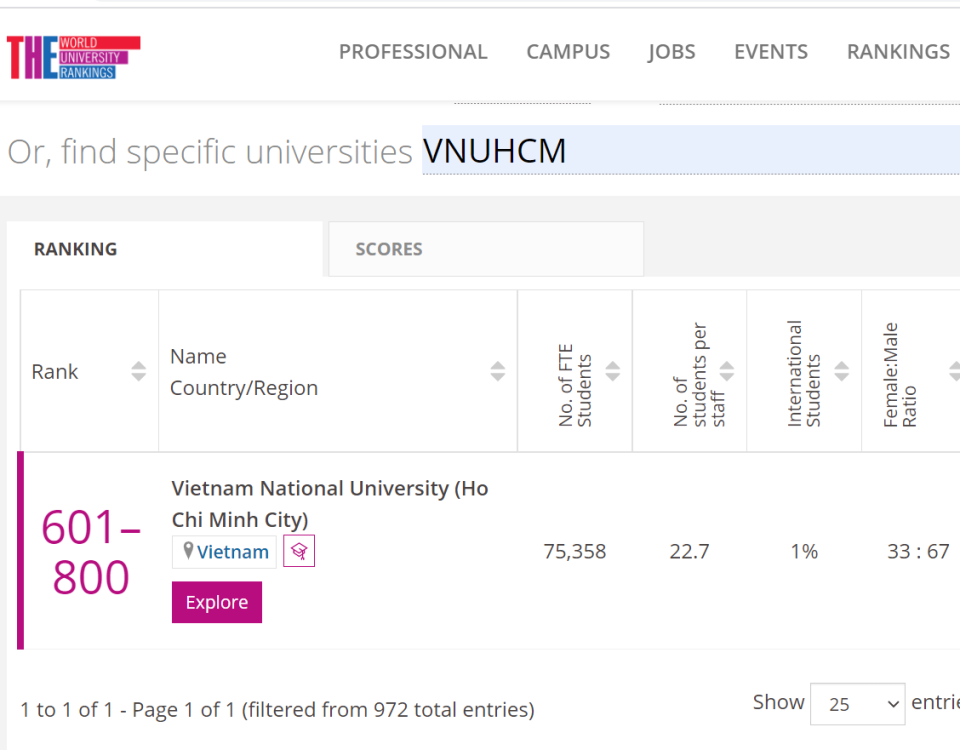Screen dimensions: 960x750
Task: Open Vietnam National University (Ho Chi Minh City) link
Action: pyautogui.click(x=330, y=504)
